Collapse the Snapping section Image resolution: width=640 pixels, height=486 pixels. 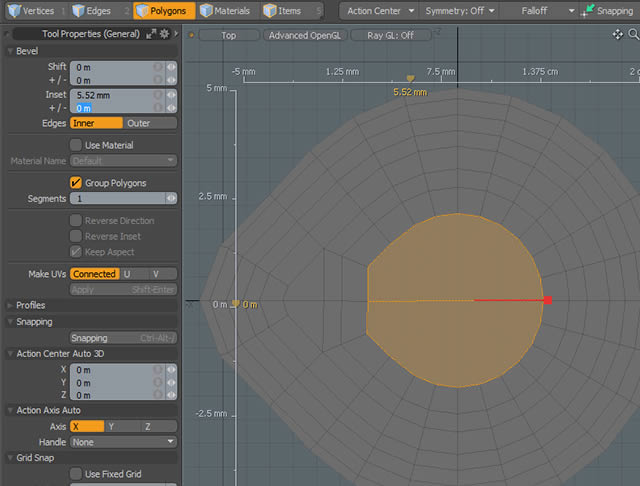pos(10,322)
